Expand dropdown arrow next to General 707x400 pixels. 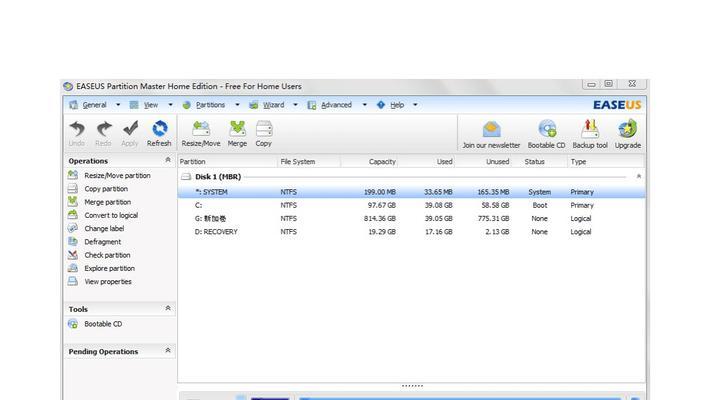click(x=118, y=105)
